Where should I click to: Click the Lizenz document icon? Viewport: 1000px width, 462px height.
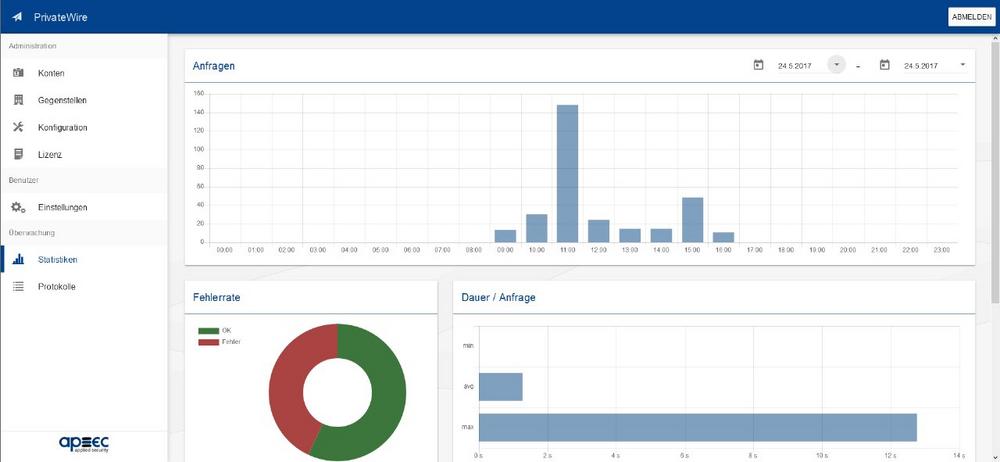tap(18, 154)
